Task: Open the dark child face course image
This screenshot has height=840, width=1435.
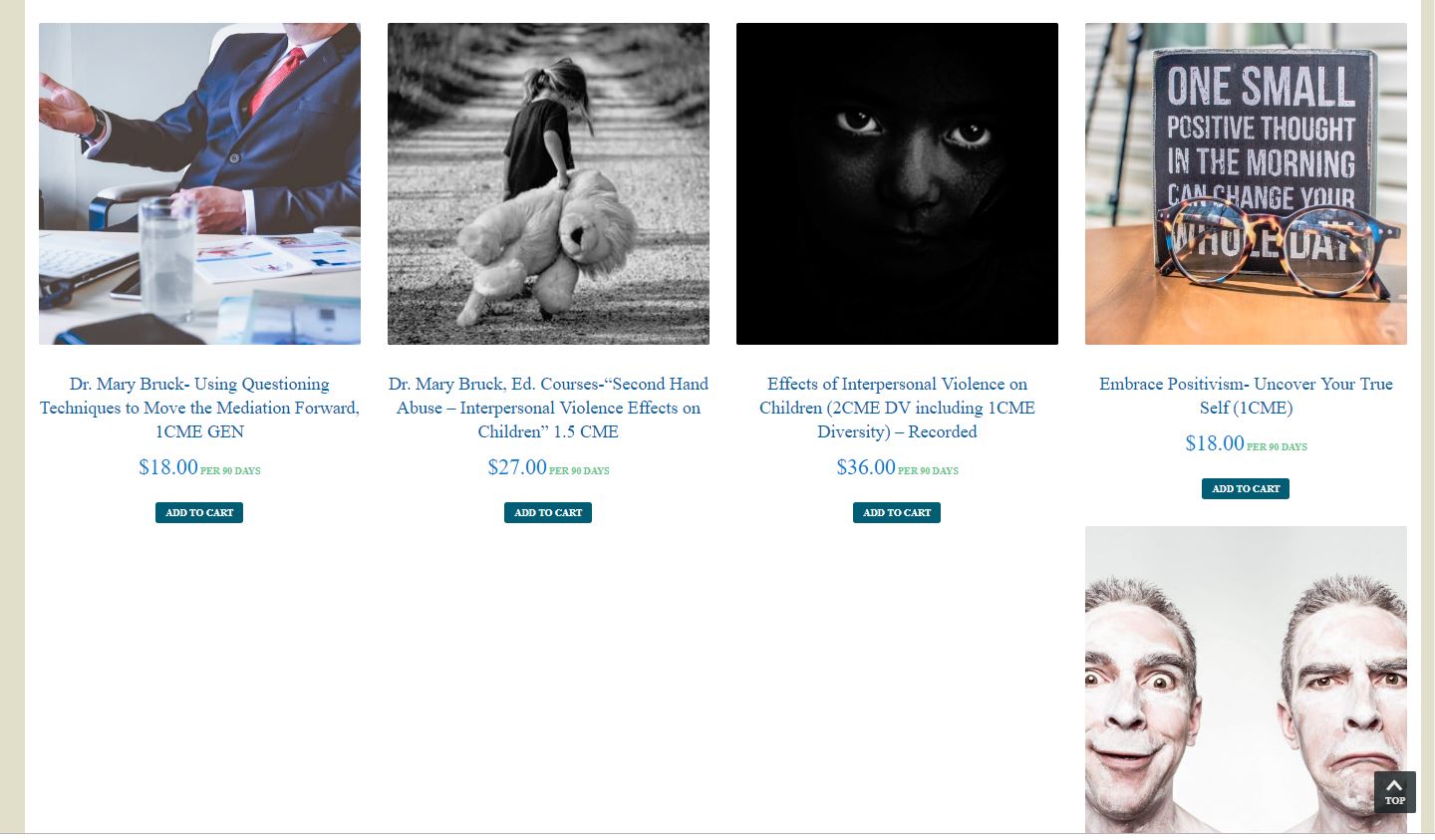Action: pyautogui.click(x=897, y=183)
